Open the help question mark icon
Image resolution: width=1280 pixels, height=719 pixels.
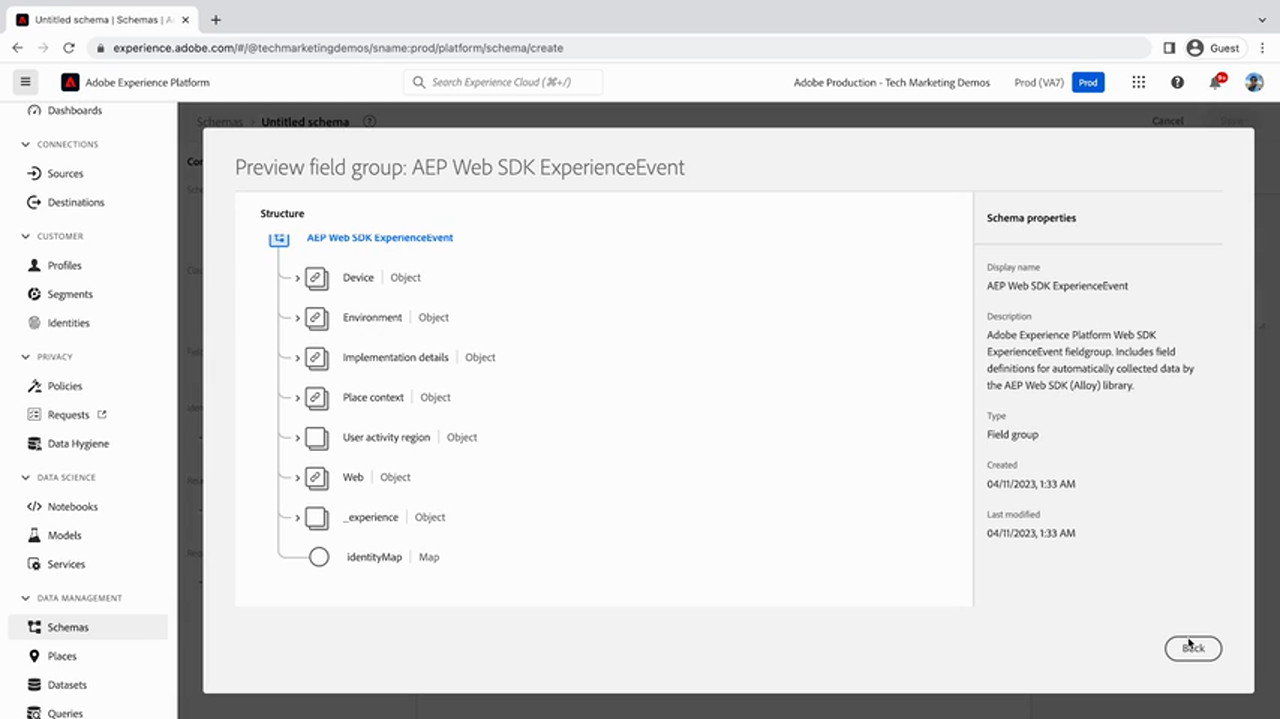(x=1177, y=82)
